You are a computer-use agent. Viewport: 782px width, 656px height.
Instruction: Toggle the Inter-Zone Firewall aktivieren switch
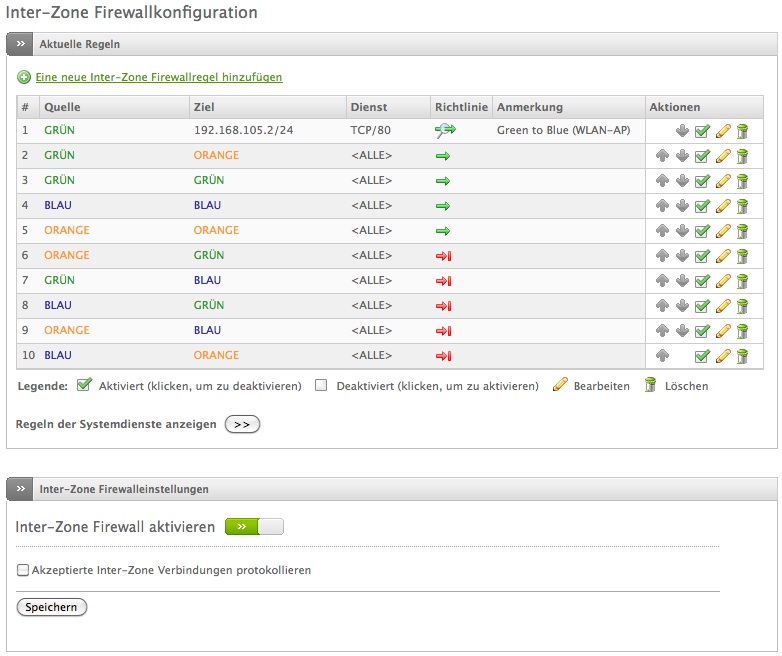(x=254, y=527)
